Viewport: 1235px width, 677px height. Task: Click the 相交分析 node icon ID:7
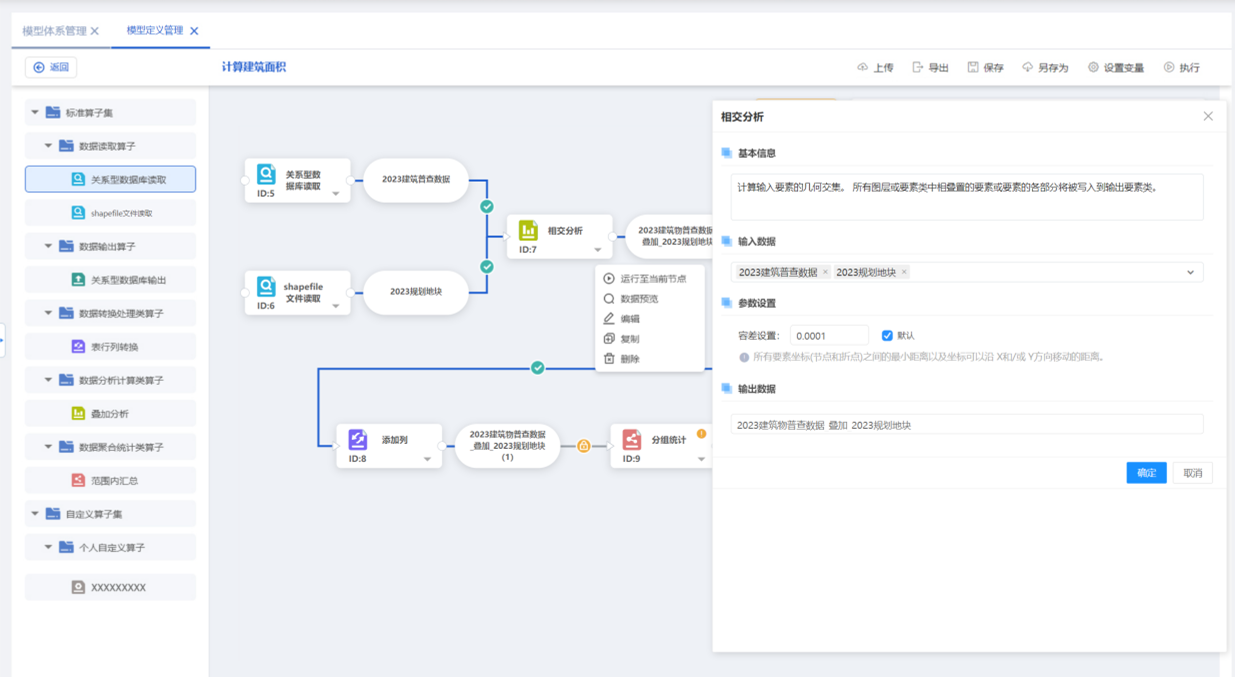(x=528, y=233)
